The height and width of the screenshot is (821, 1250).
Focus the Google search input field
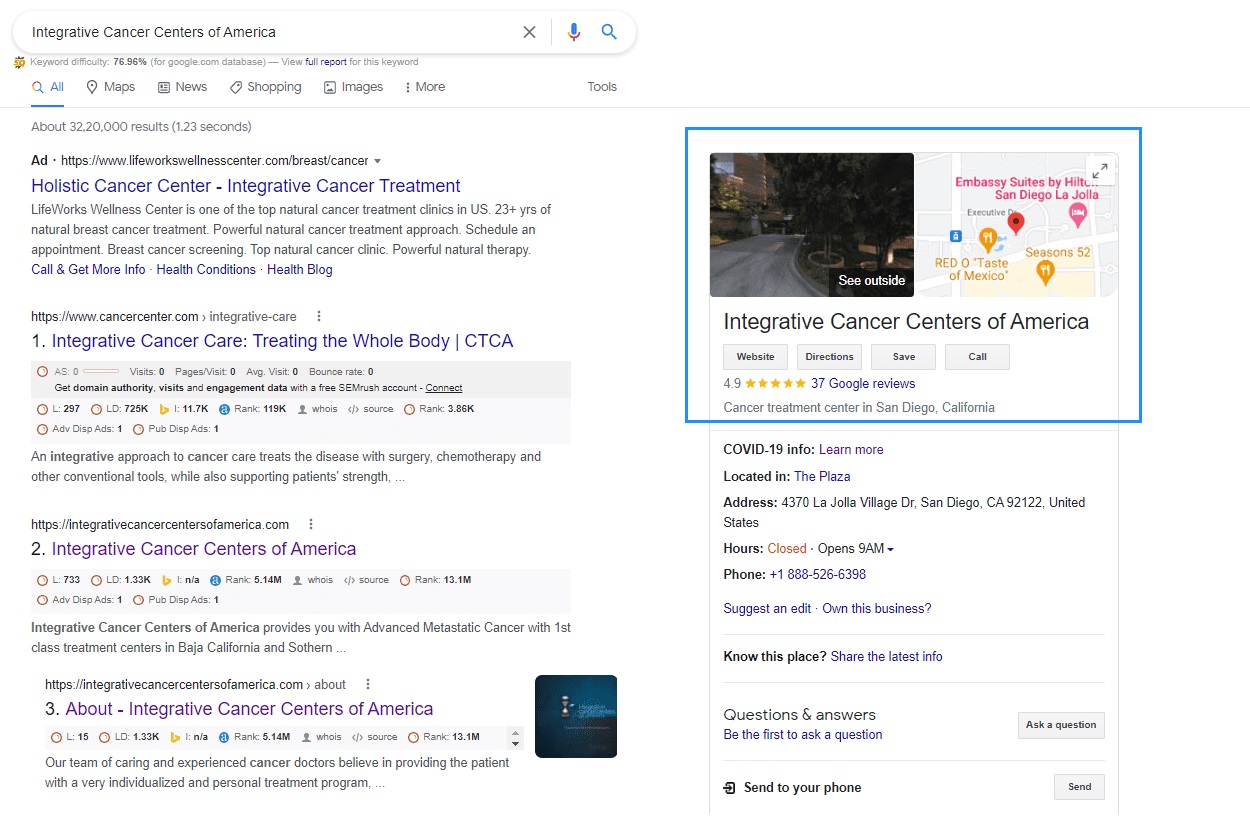pyautogui.click(x=272, y=32)
